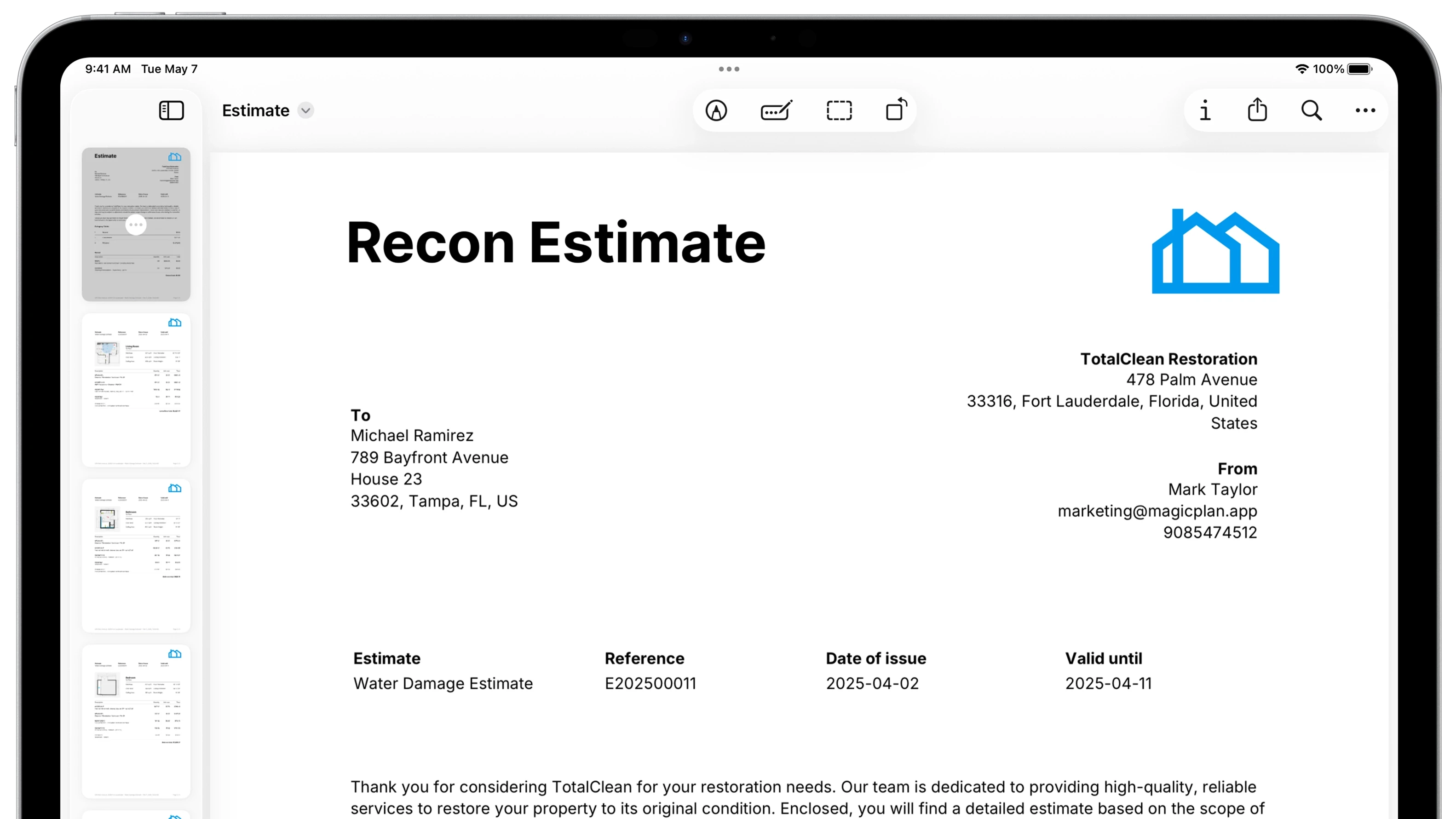This screenshot has width=1456, height=819.
Task: Open the Markup pen tool
Action: coord(716,110)
